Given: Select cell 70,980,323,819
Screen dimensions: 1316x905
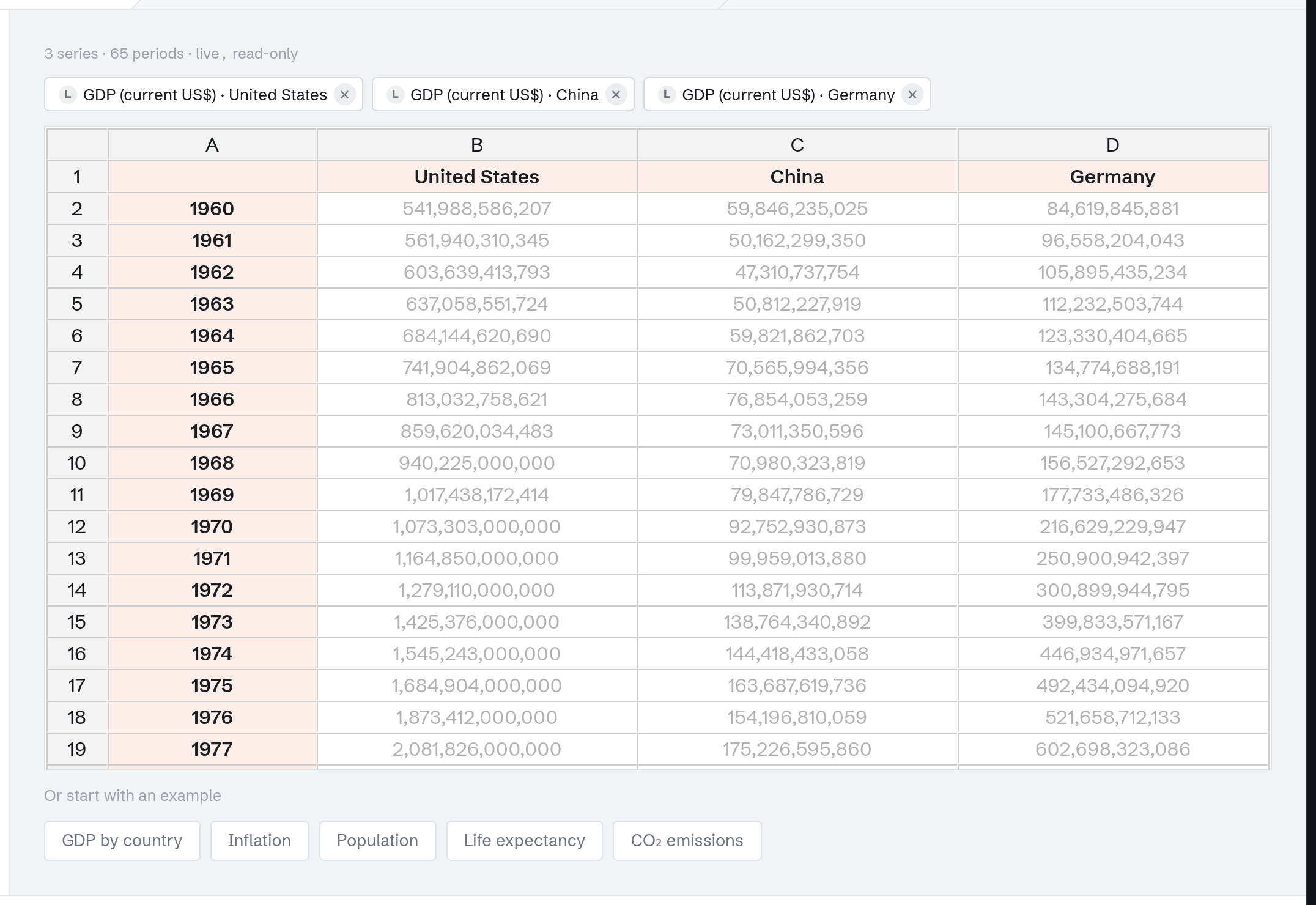Looking at the screenshot, I should pos(797,463).
